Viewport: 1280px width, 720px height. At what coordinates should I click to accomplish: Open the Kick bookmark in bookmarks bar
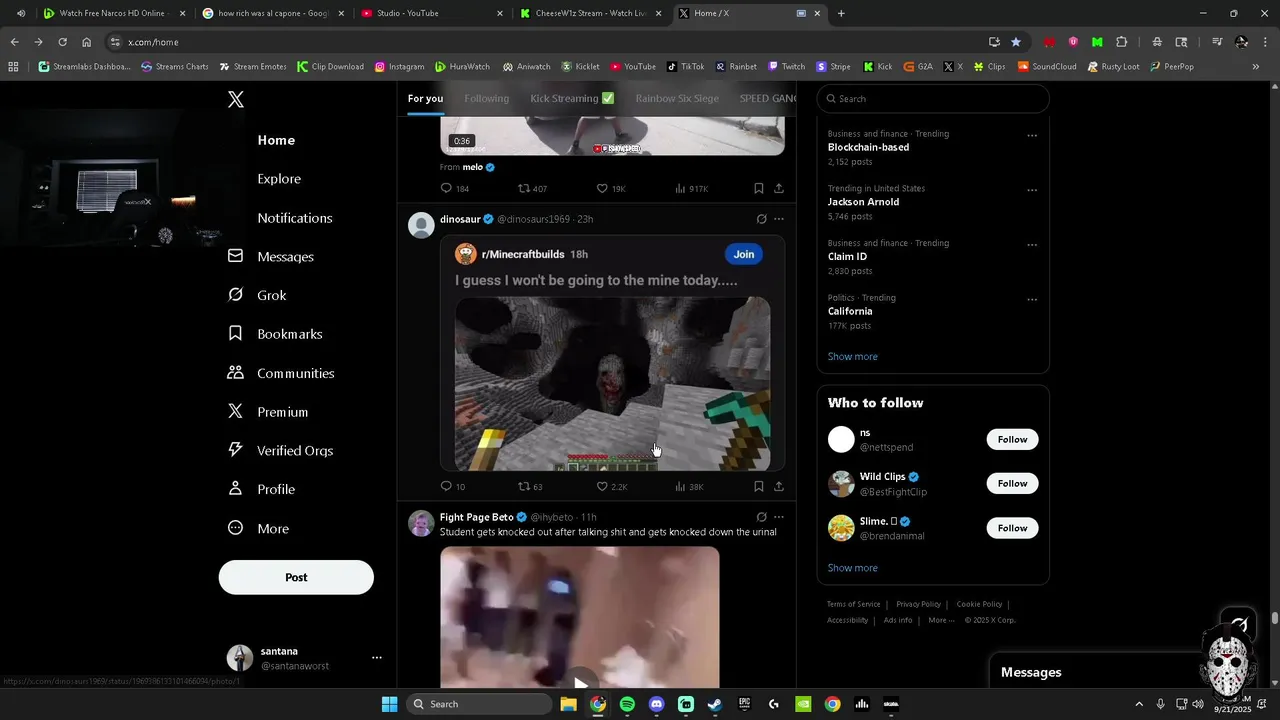[878, 67]
